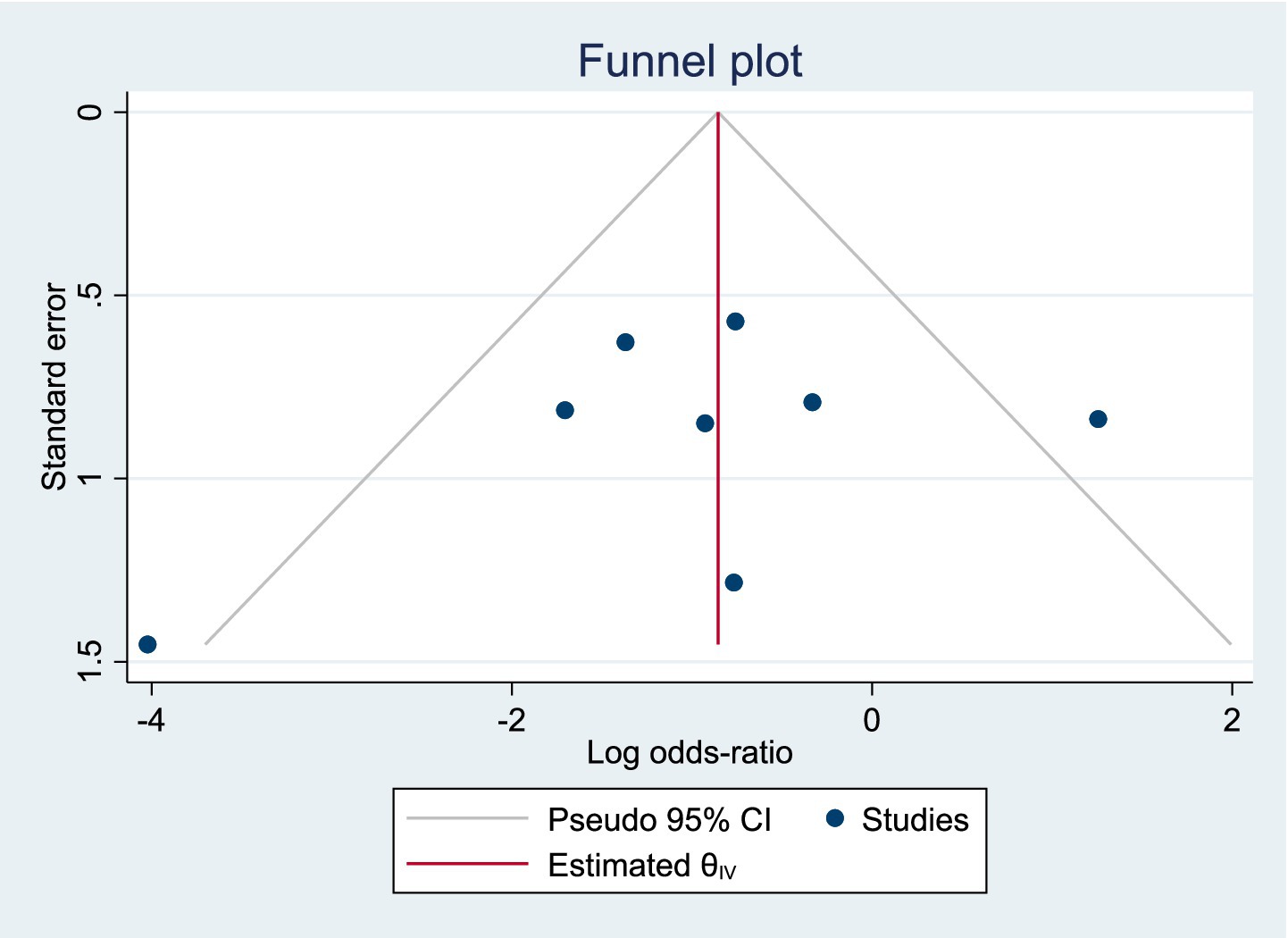Viewport: 1288px width, 938px height.
Task: Click the topmost study point nearest red line
Action: click(735, 322)
